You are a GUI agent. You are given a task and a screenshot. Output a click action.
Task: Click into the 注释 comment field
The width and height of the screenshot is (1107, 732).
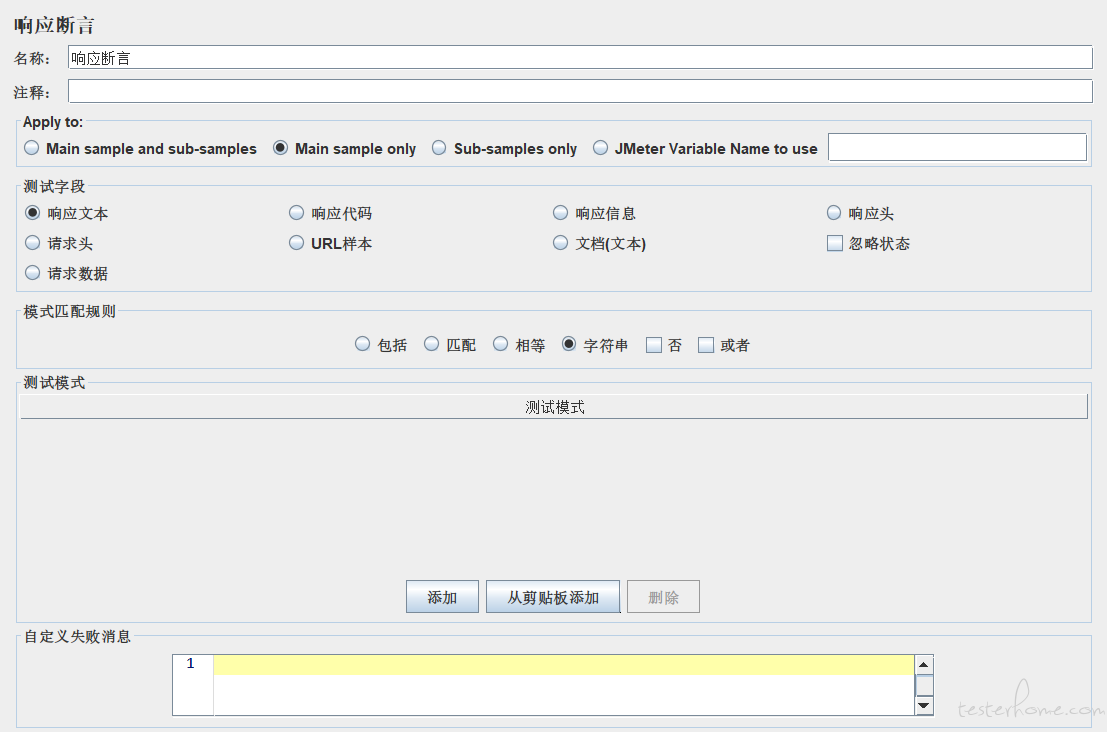580,92
